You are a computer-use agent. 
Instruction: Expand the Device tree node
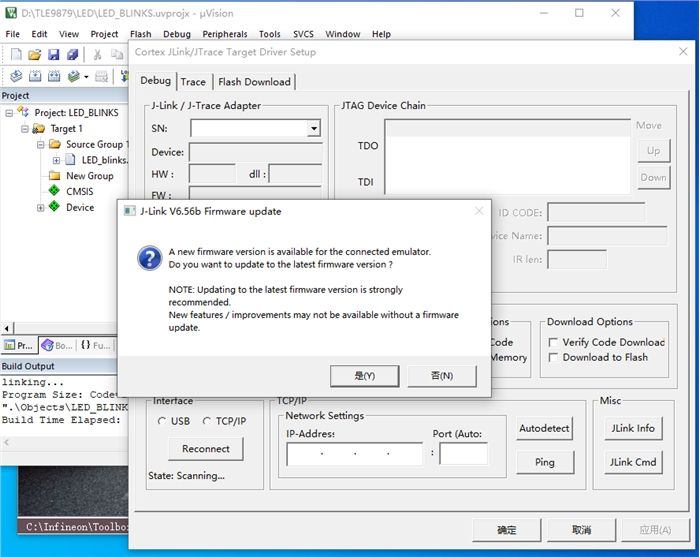tap(41, 207)
